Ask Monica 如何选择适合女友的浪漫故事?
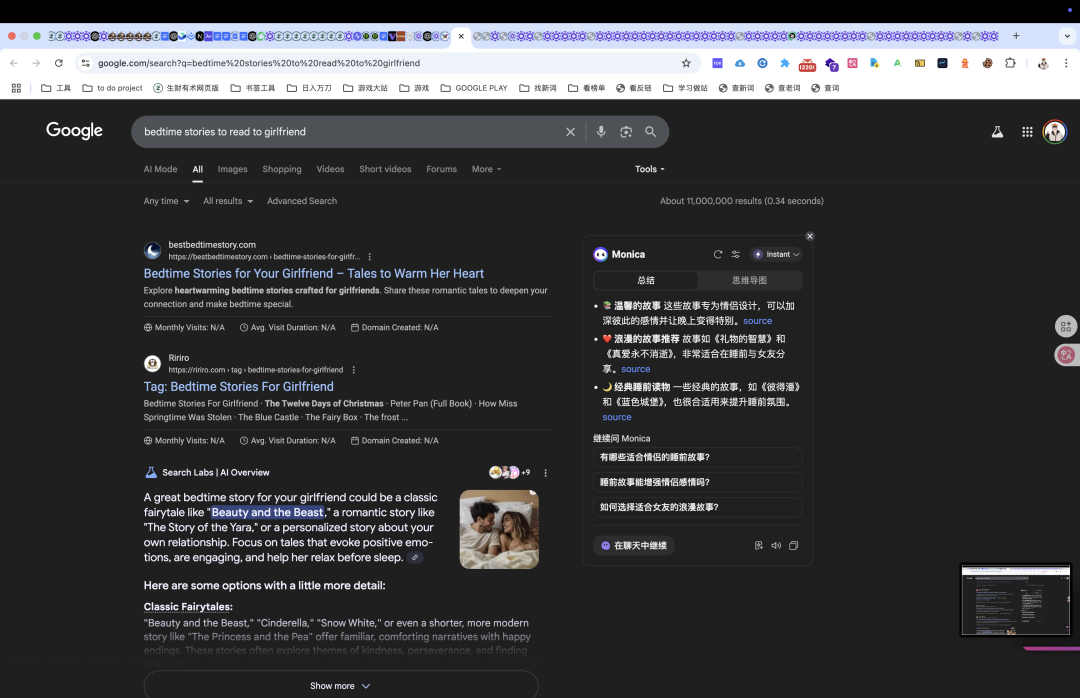Viewport: 1080px width, 698px height. pos(697,507)
